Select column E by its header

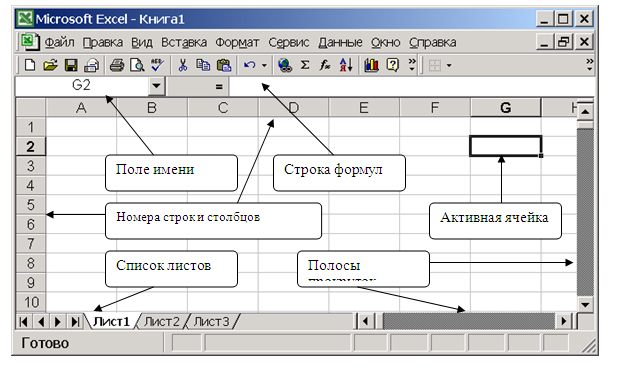(364, 107)
